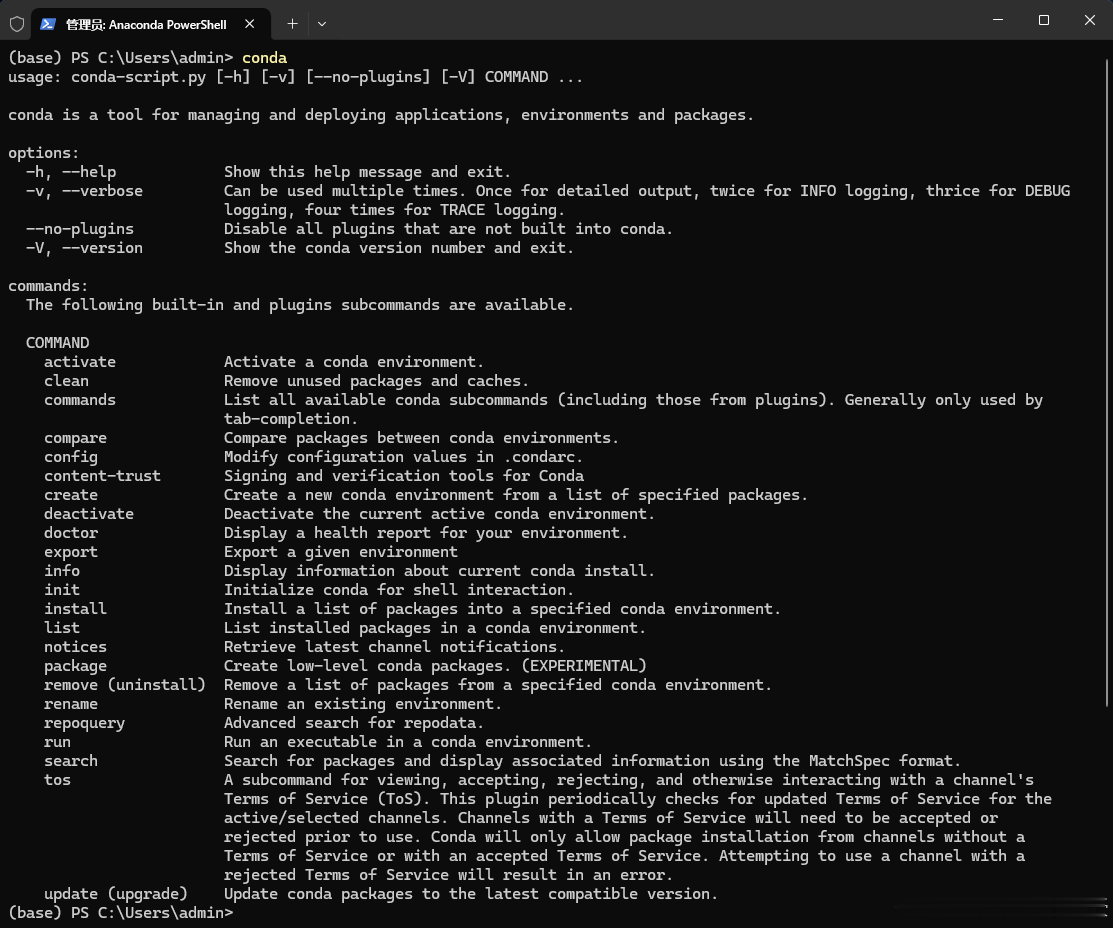
Task: Close the terminal window
Action: 1090,20
